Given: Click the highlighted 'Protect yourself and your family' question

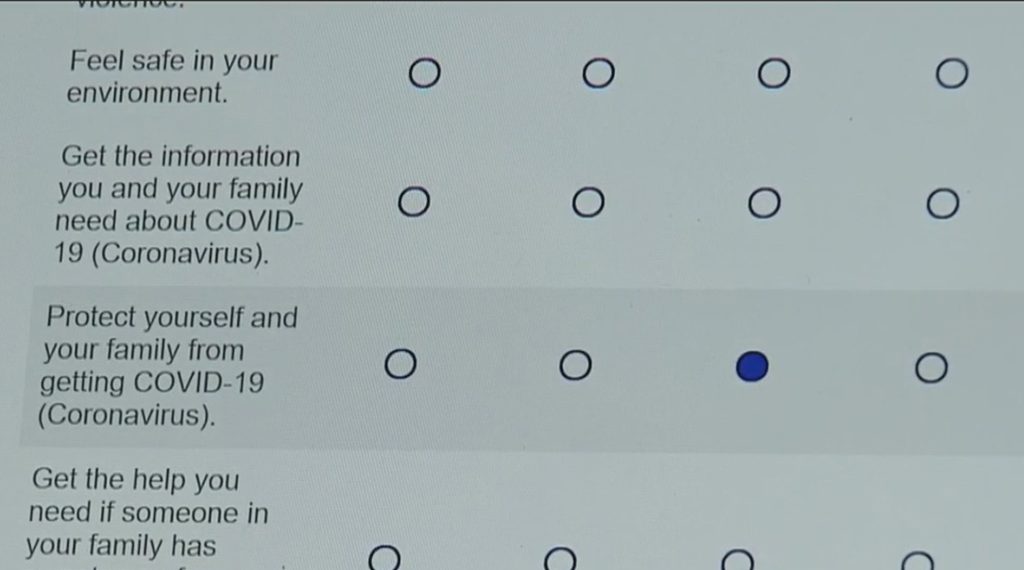Looking at the screenshot, I should coord(169,366).
